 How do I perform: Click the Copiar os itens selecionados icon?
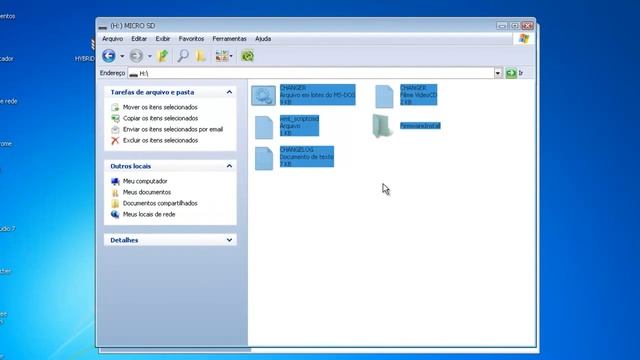(x=115, y=118)
